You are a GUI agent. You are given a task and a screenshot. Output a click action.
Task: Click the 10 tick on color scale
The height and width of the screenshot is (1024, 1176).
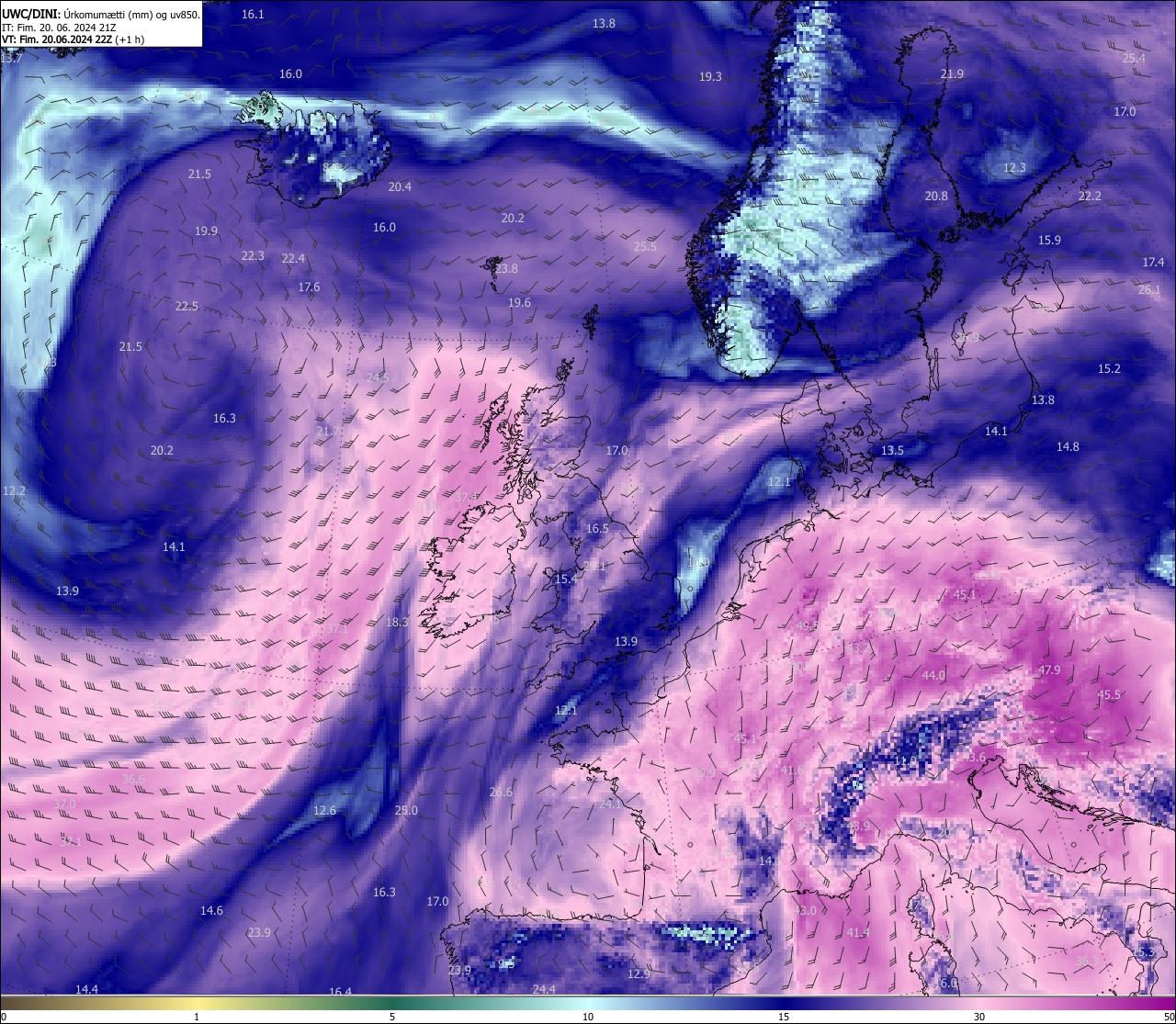(588, 1017)
